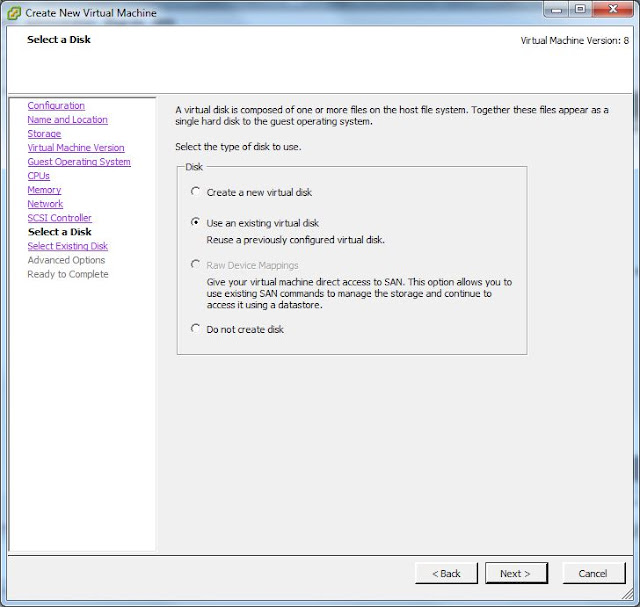The width and height of the screenshot is (640, 607).
Task: Minimize the Create New Virtual Machine window
Action: point(556,9)
